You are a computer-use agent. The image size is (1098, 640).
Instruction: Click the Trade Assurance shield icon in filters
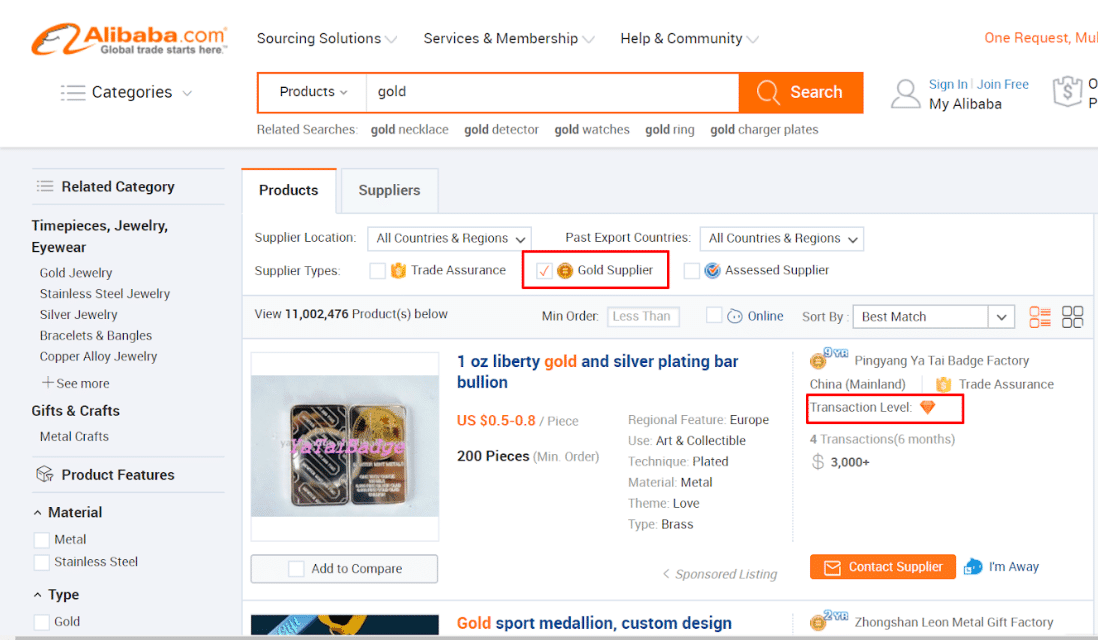(398, 270)
